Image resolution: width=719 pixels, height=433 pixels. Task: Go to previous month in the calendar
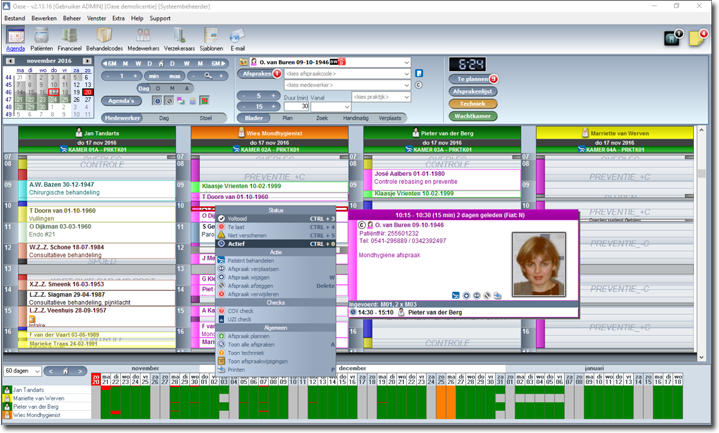pyautogui.click(x=10, y=61)
